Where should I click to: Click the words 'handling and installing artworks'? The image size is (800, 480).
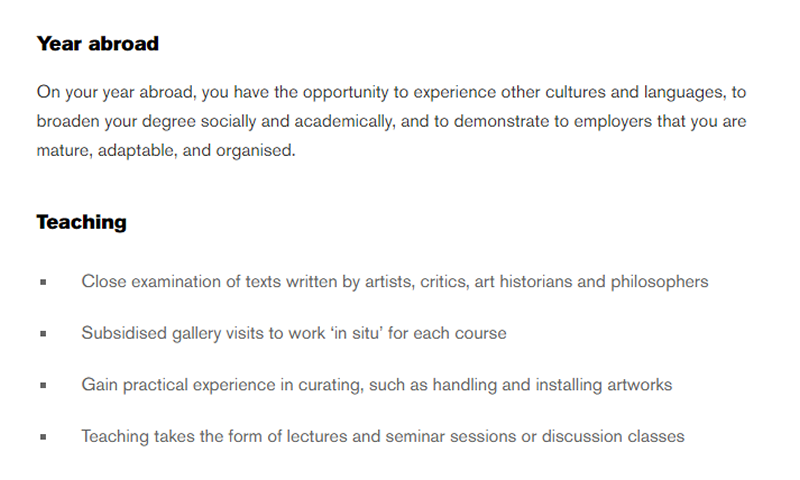point(552,385)
